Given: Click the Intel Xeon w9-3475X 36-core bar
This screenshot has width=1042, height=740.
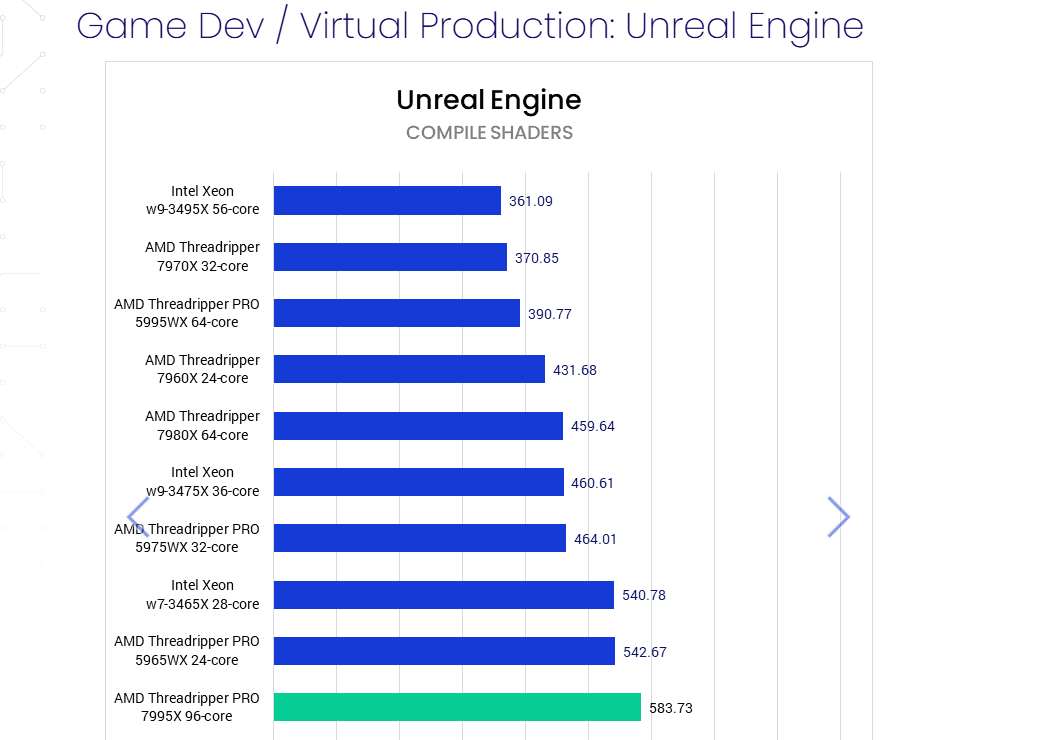Looking at the screenshot, I should 418,482.
